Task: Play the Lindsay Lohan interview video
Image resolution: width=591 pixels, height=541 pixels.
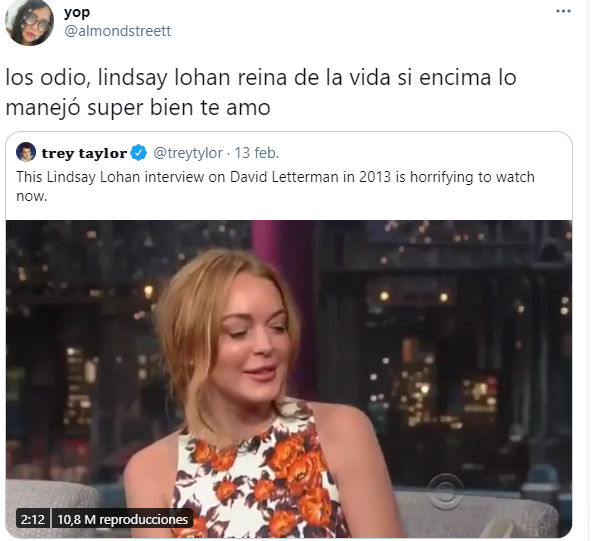Action: click(289, 379)
